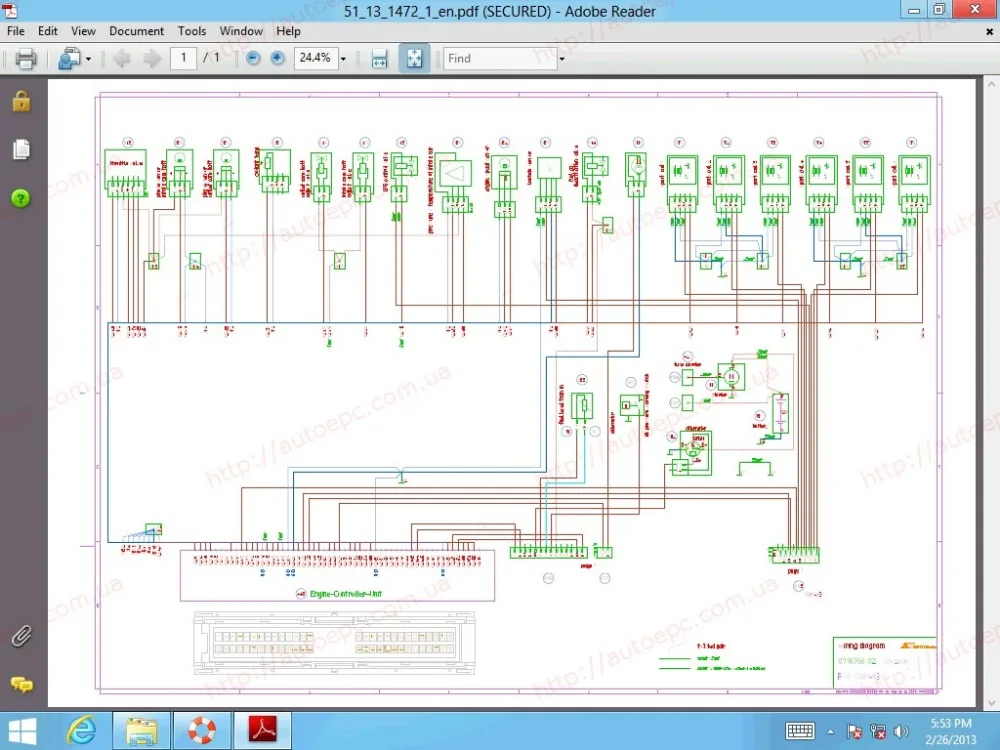Click in the Find search box
1000x750 pixels.
498,59
